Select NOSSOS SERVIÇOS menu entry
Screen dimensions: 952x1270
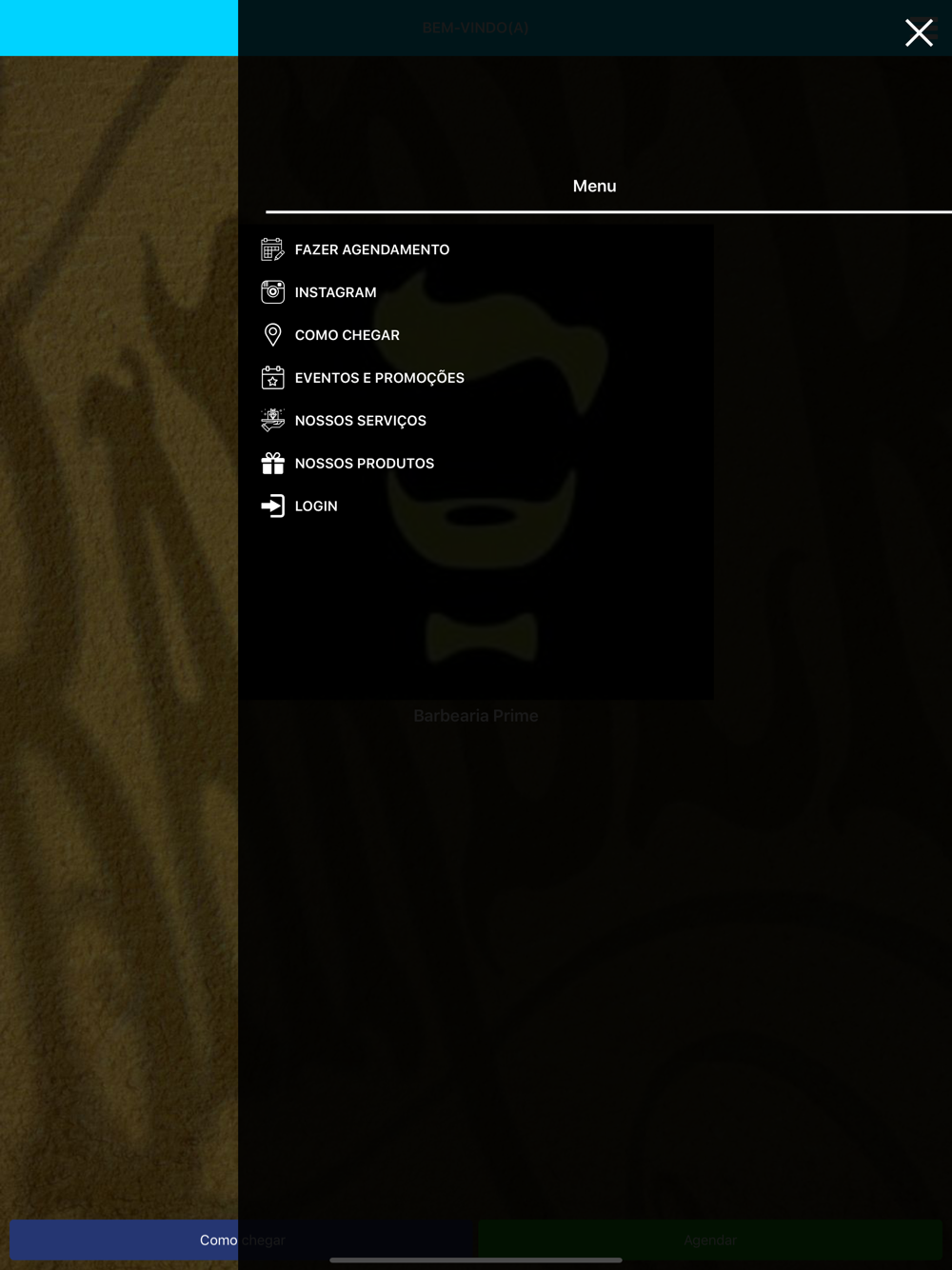(x=361, y=421)
